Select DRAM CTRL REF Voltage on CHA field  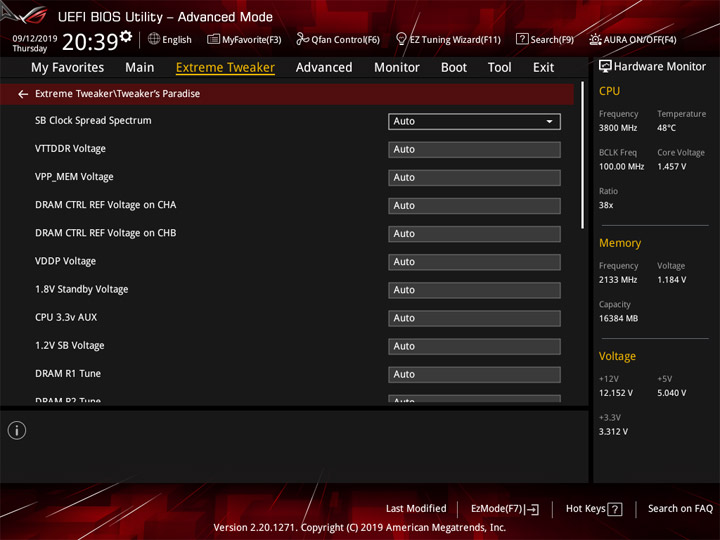point(474,206)
